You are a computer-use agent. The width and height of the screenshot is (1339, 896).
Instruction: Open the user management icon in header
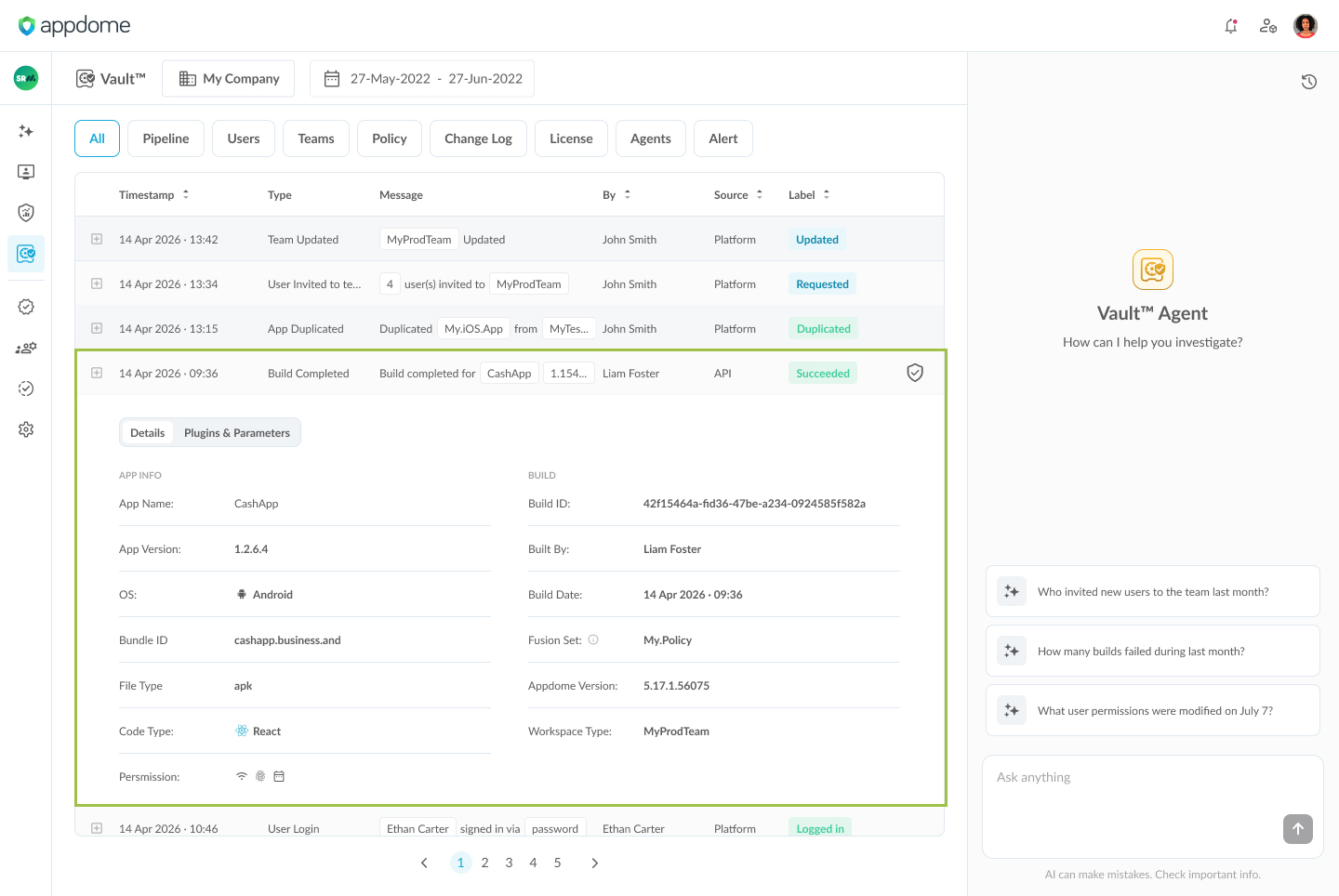(x=1268, y=26)
